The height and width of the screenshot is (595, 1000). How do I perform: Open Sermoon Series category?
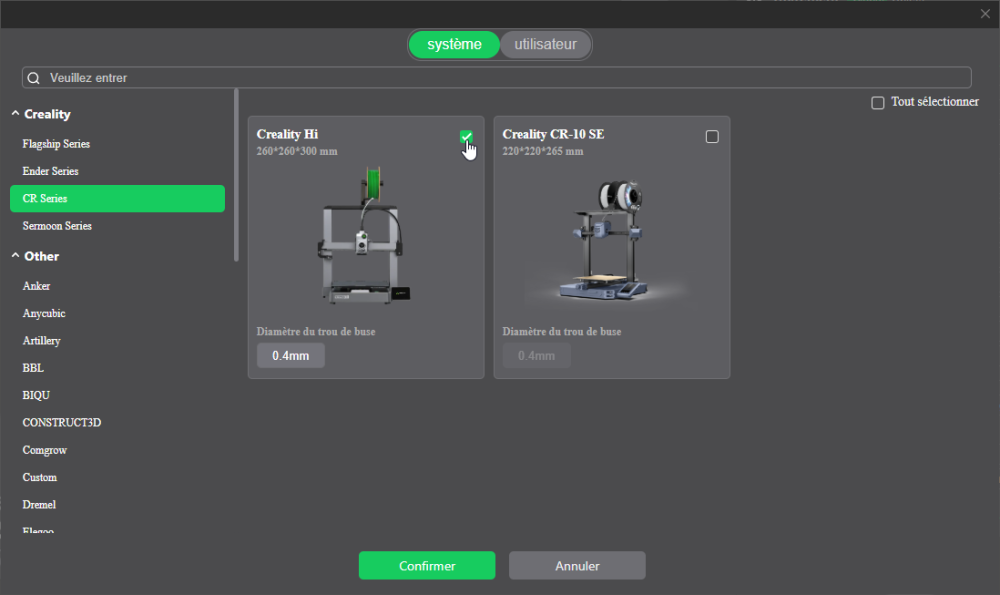117,226
